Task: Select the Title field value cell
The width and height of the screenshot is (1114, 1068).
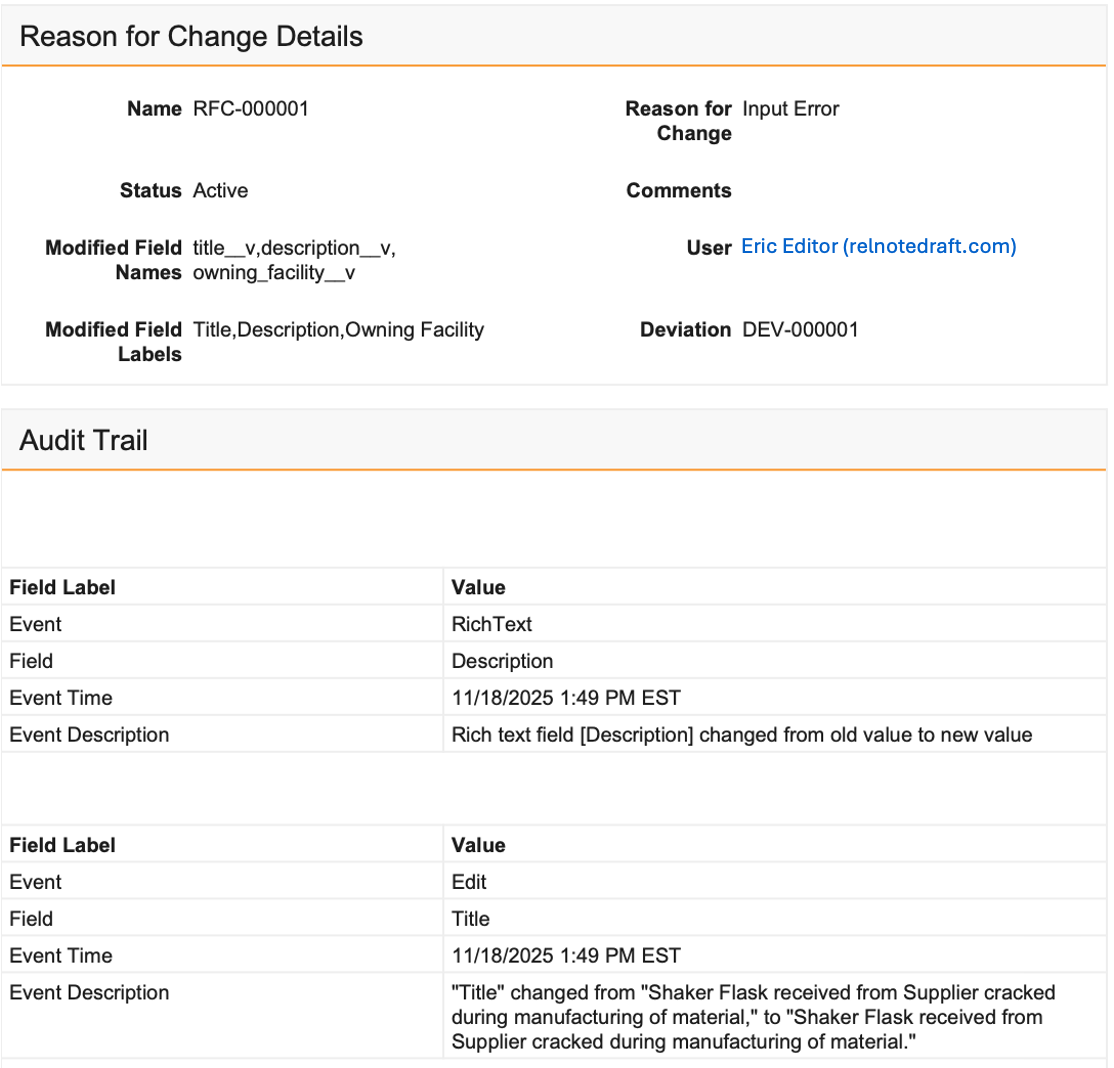Action: pyautogui.click(x=471, y=919)
